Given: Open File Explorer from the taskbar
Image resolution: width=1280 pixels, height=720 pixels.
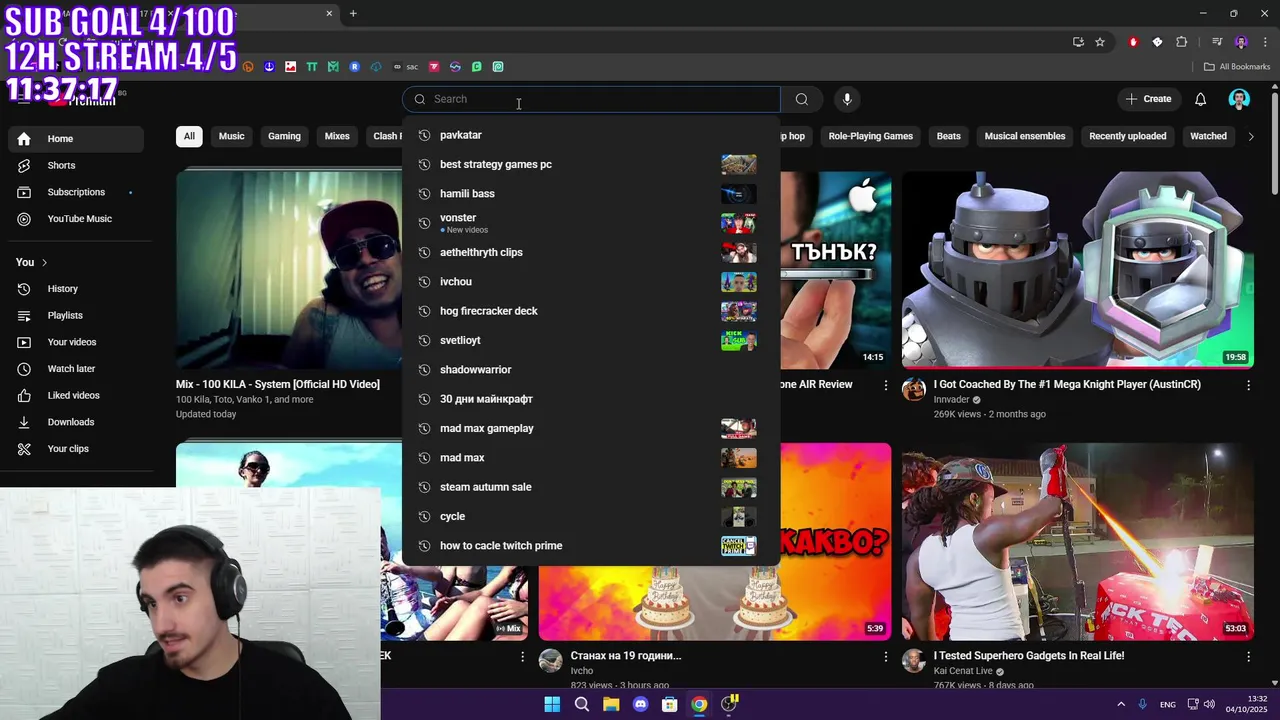Looking at the screenshot, I should [x=611, y=704].
